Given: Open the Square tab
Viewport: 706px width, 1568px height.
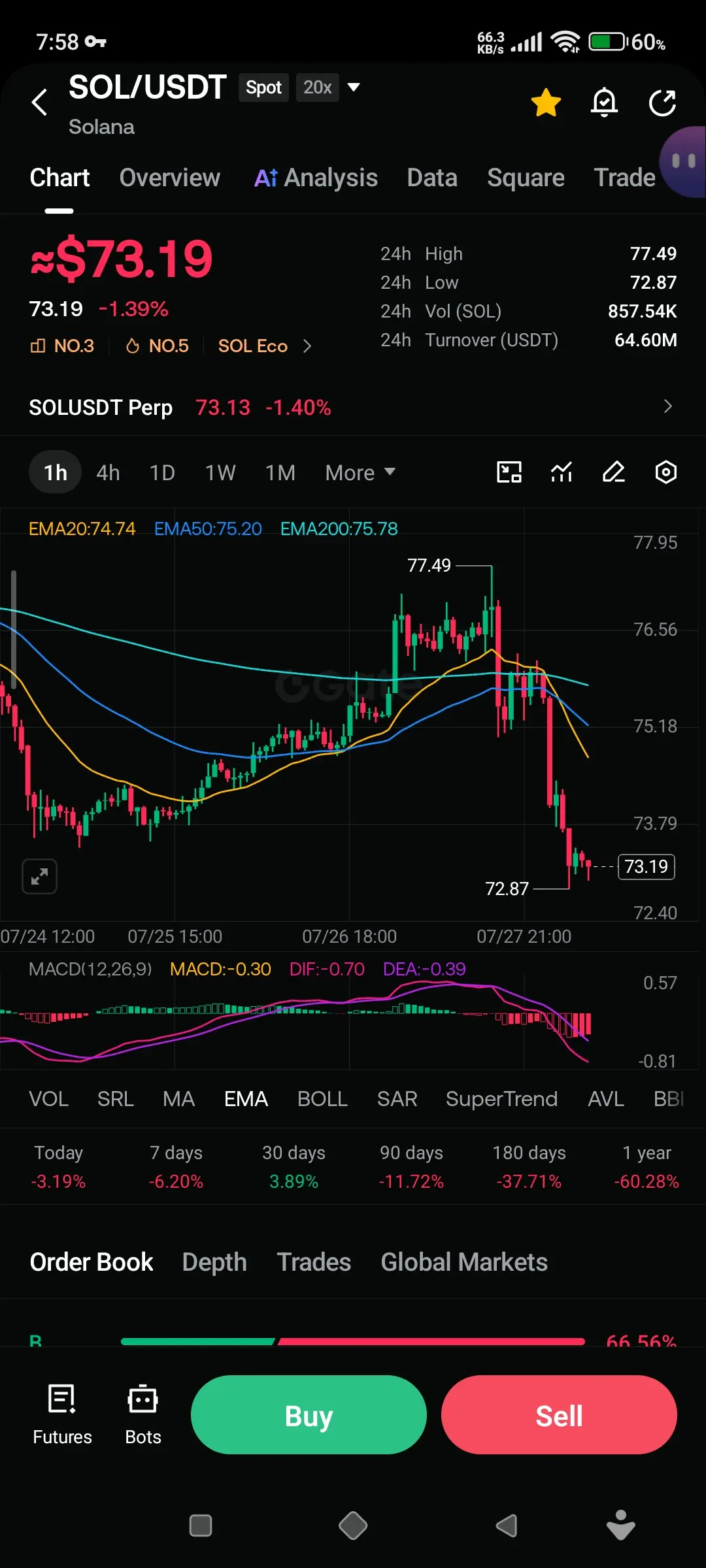Looking at the screenshot, I should 526,178.
